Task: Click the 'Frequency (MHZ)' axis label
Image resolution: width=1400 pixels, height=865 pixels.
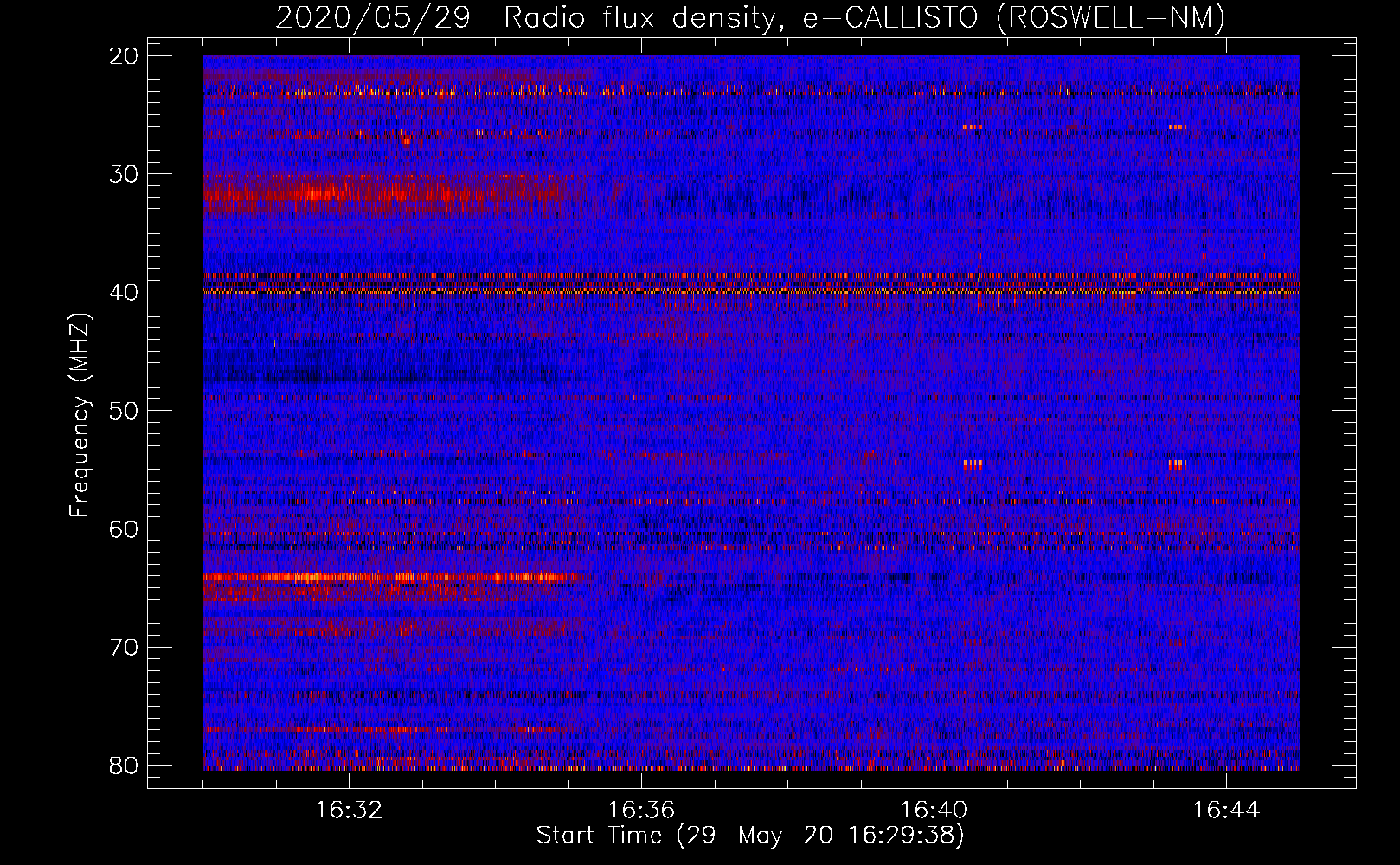Action: point(80,415)
